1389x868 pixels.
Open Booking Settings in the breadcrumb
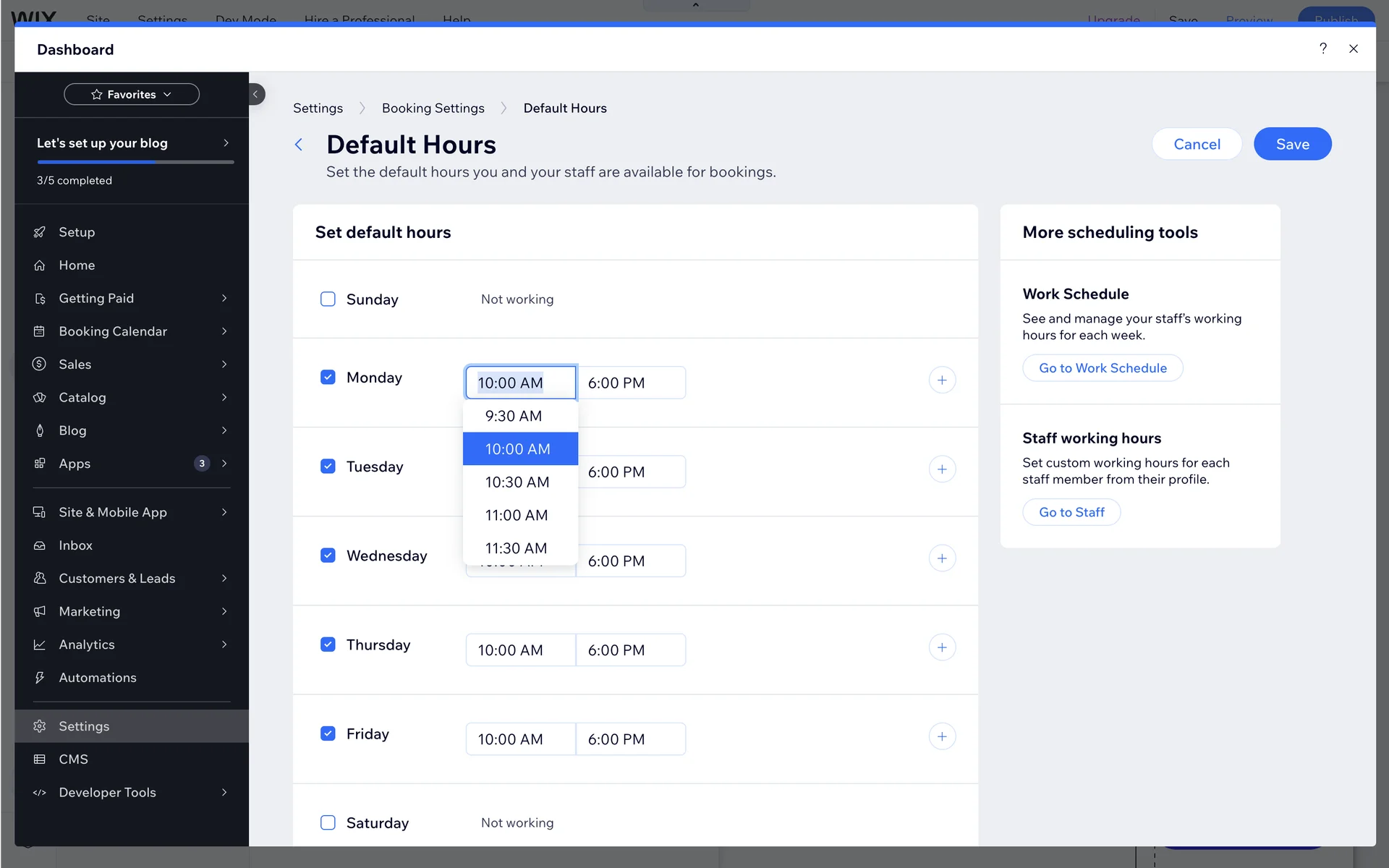coord(433,109)
